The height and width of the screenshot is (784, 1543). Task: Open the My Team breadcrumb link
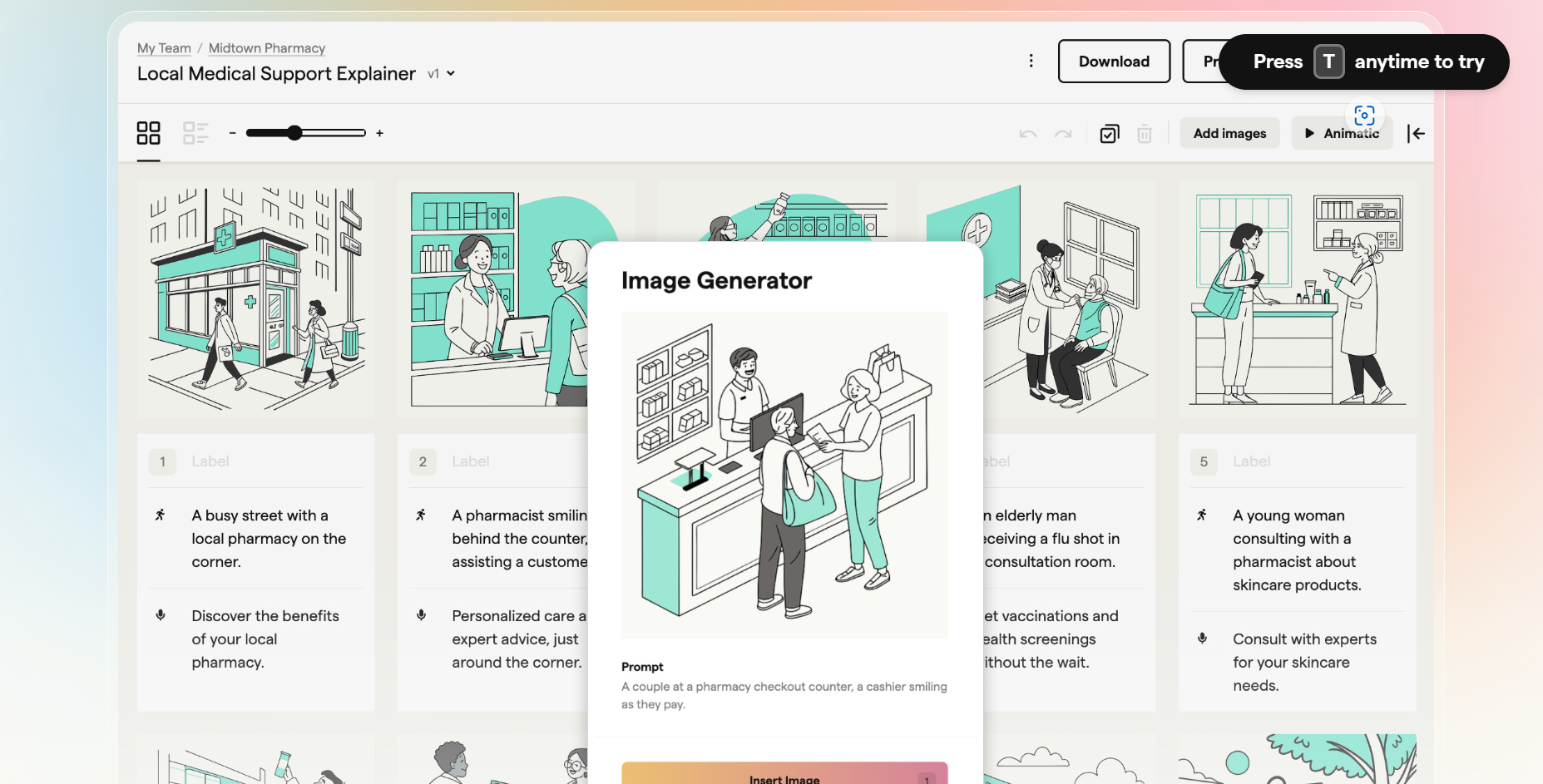(164, 48)
